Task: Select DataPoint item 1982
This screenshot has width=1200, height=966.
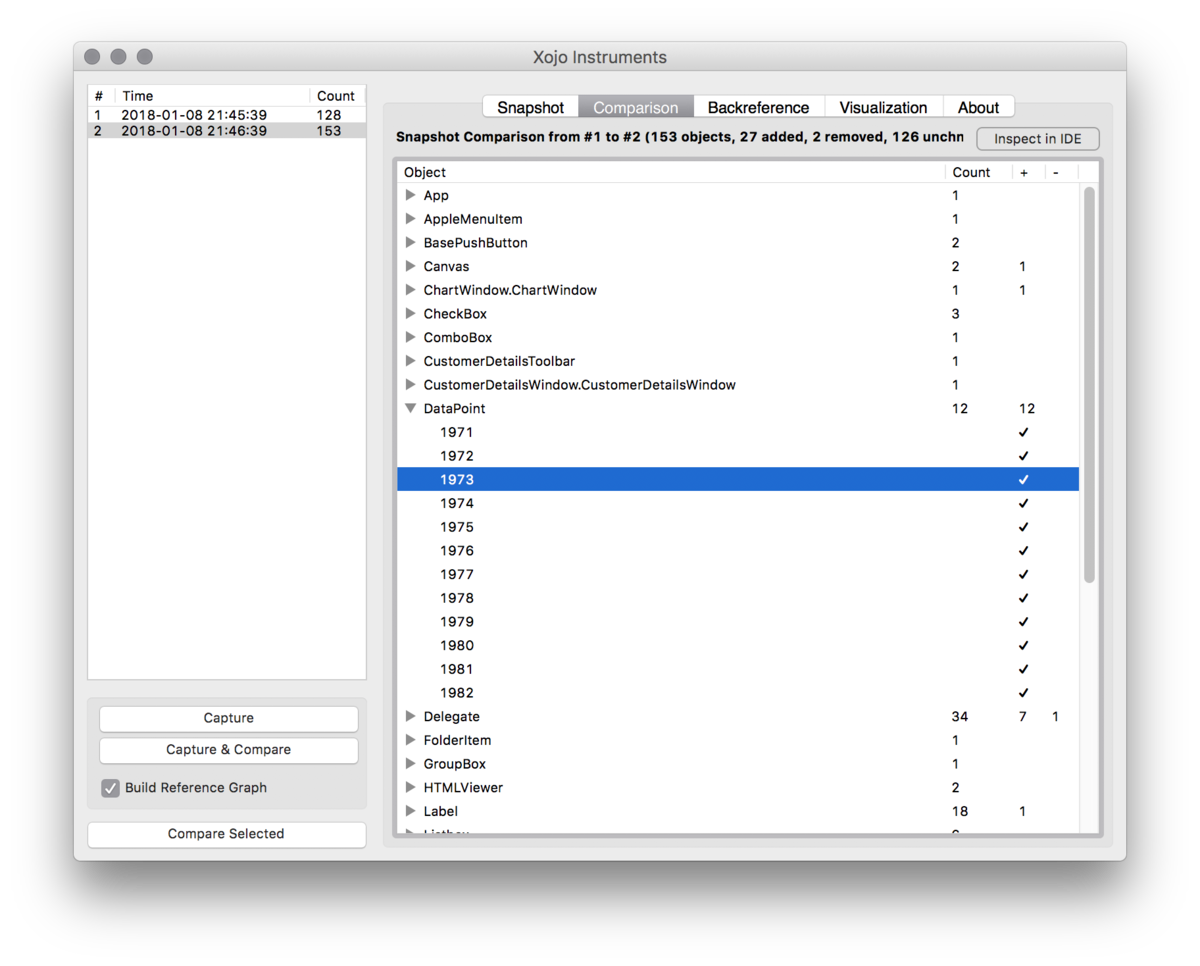Action: tap(738, 693)
